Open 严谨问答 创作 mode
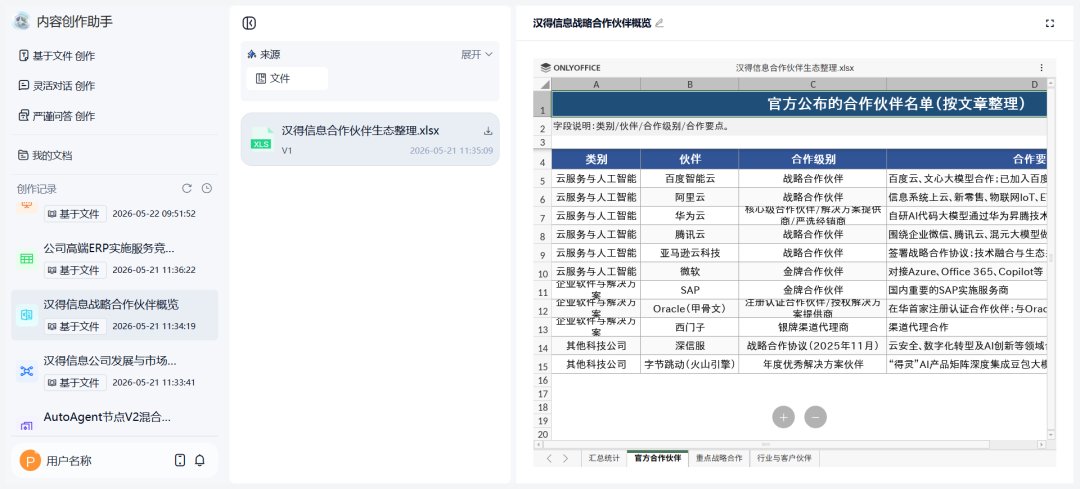This screenshot has width=1080, height=489. (x=56, y=116)
